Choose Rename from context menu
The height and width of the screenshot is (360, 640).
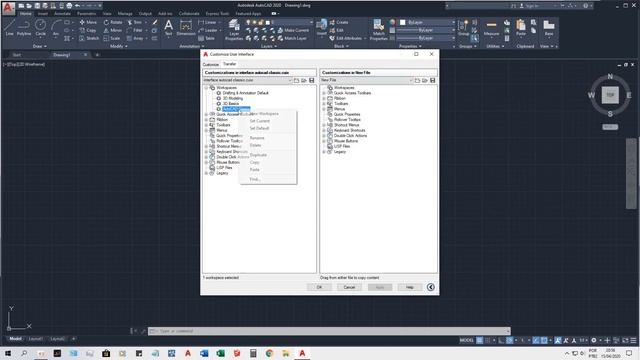(x=257, y=138)
